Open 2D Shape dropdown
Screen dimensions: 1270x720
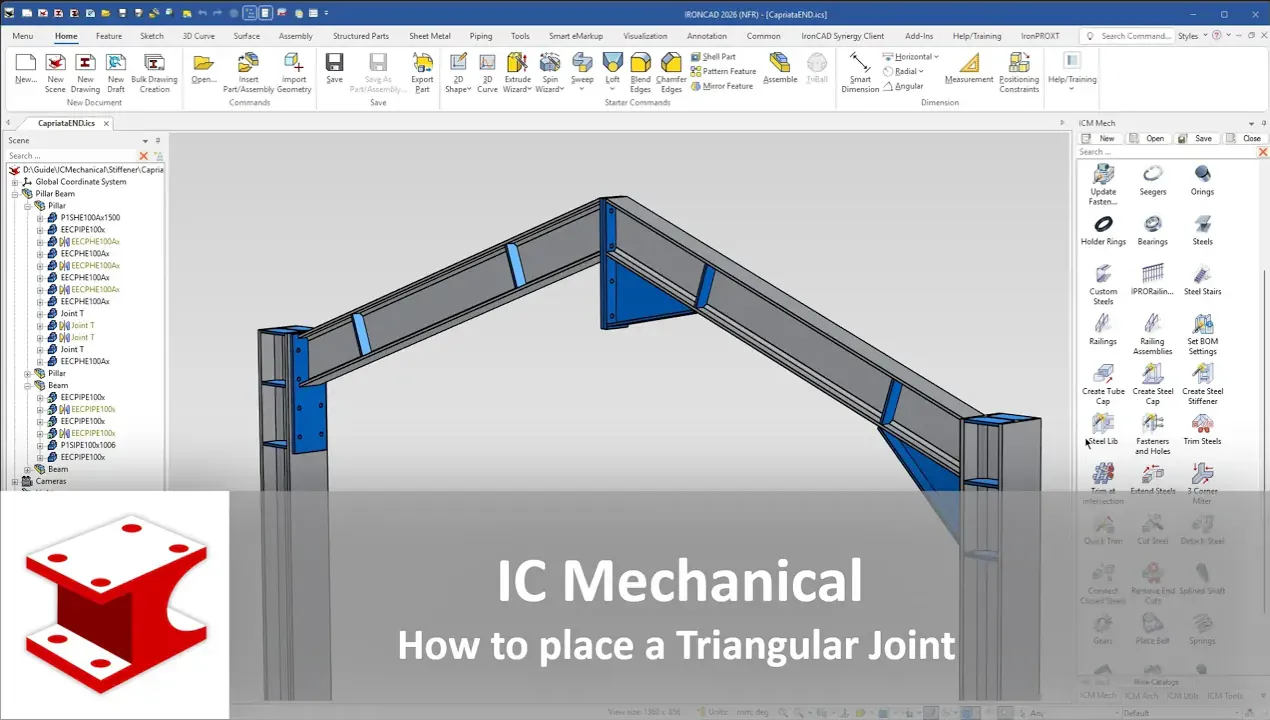tap(468, 89)
